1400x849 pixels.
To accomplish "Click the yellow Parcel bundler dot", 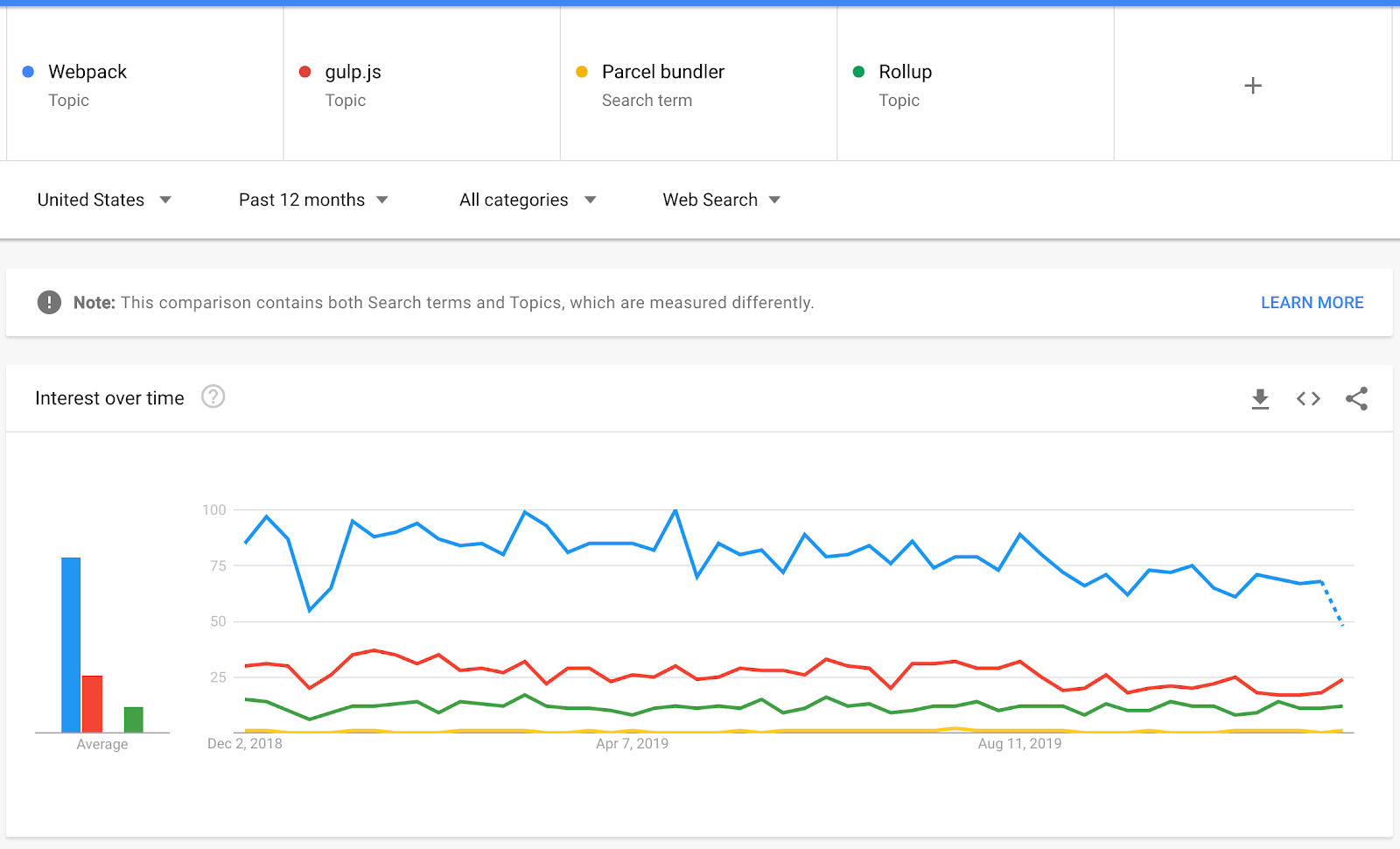I will coord(581,71).
